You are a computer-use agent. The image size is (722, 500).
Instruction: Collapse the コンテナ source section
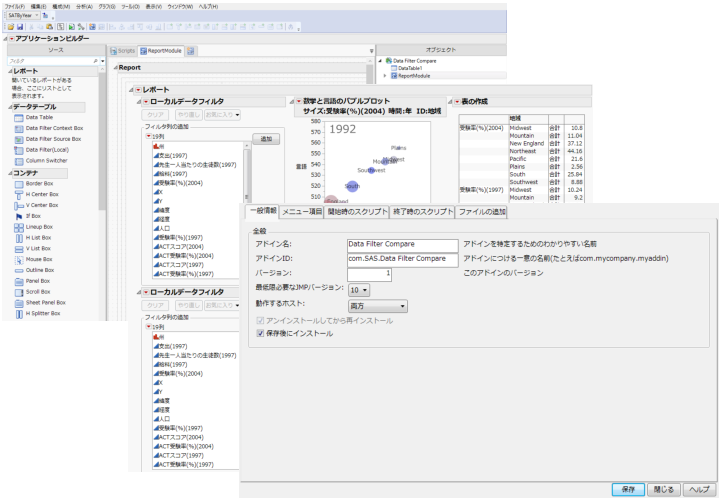point(10,173)
